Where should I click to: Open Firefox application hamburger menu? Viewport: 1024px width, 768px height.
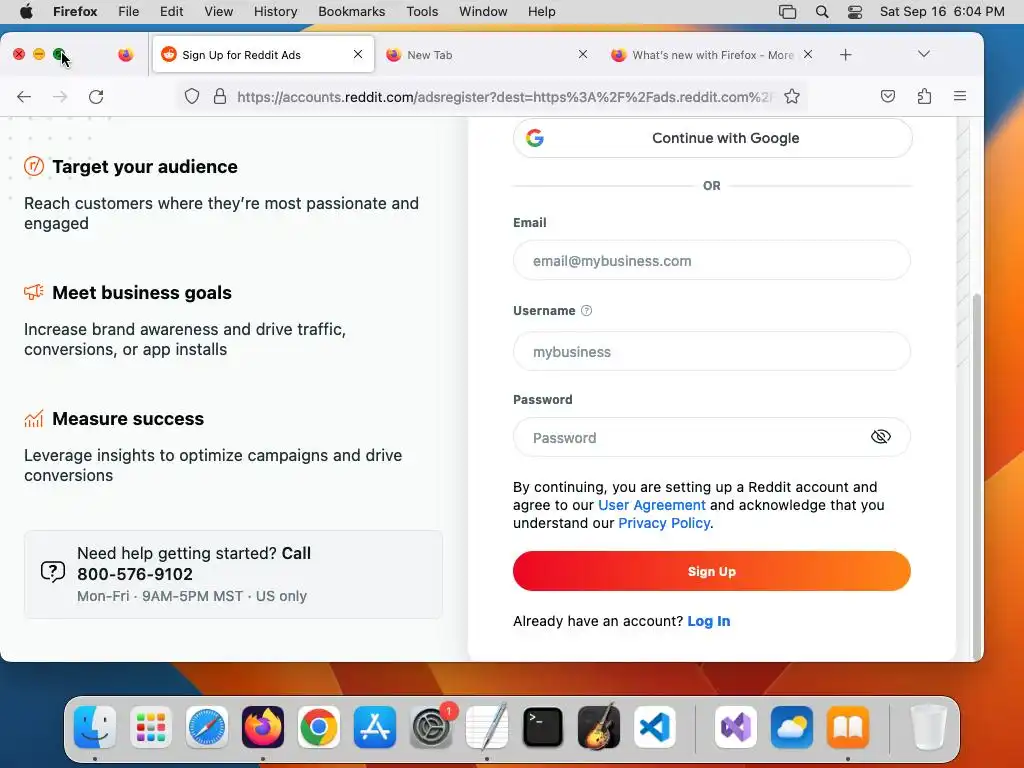click(959, 96)
